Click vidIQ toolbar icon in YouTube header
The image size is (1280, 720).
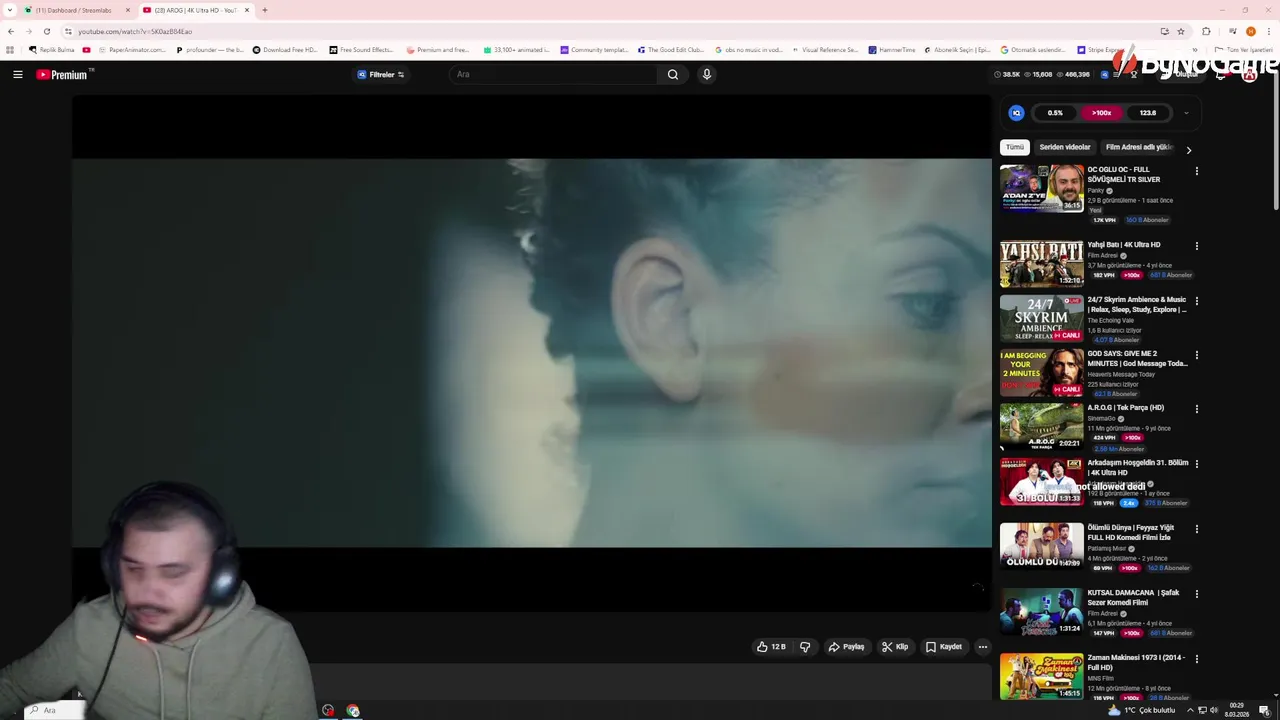[1105, 74]
